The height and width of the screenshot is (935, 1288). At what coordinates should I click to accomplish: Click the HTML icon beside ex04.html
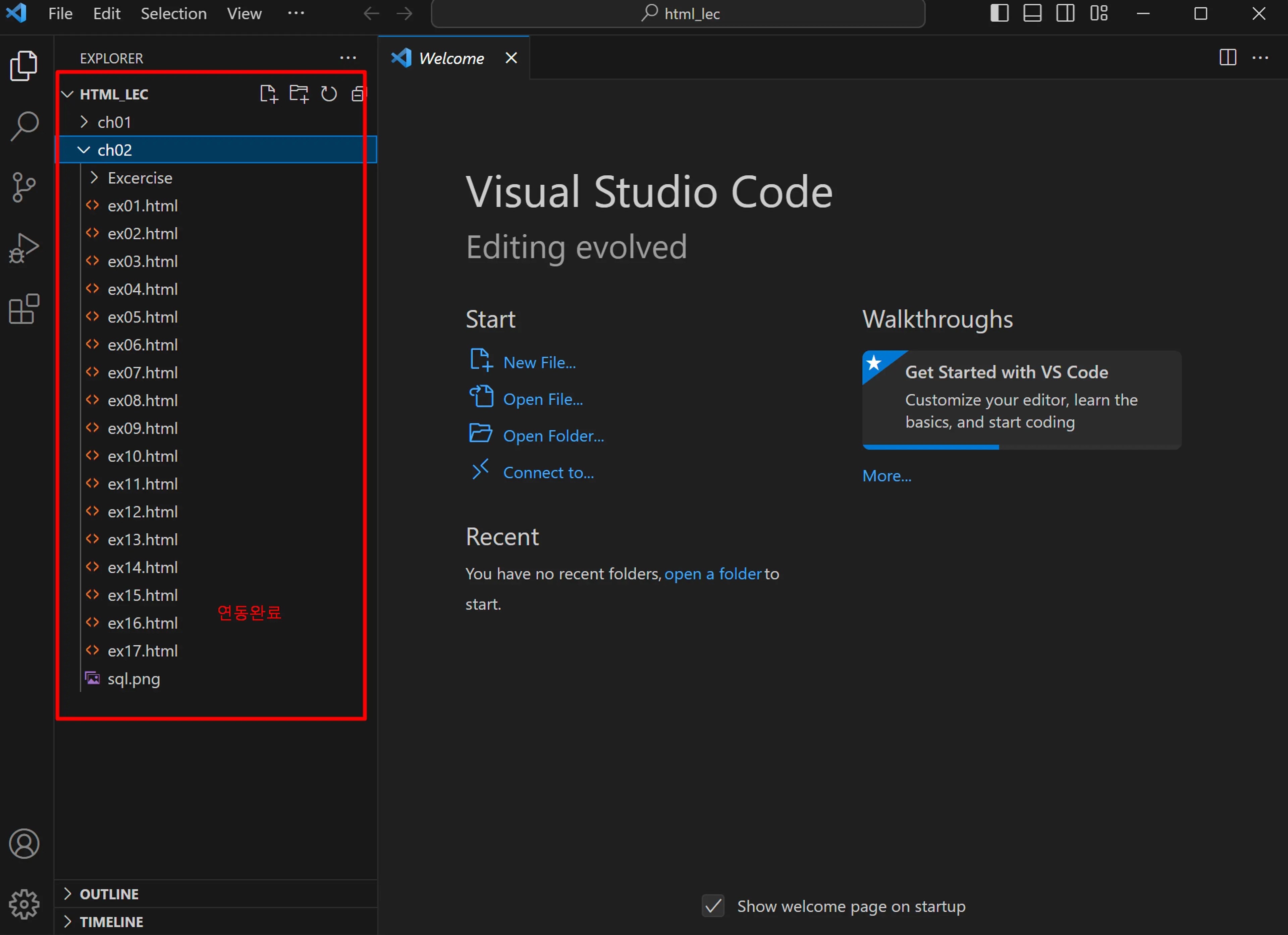[x=92, y=288]
